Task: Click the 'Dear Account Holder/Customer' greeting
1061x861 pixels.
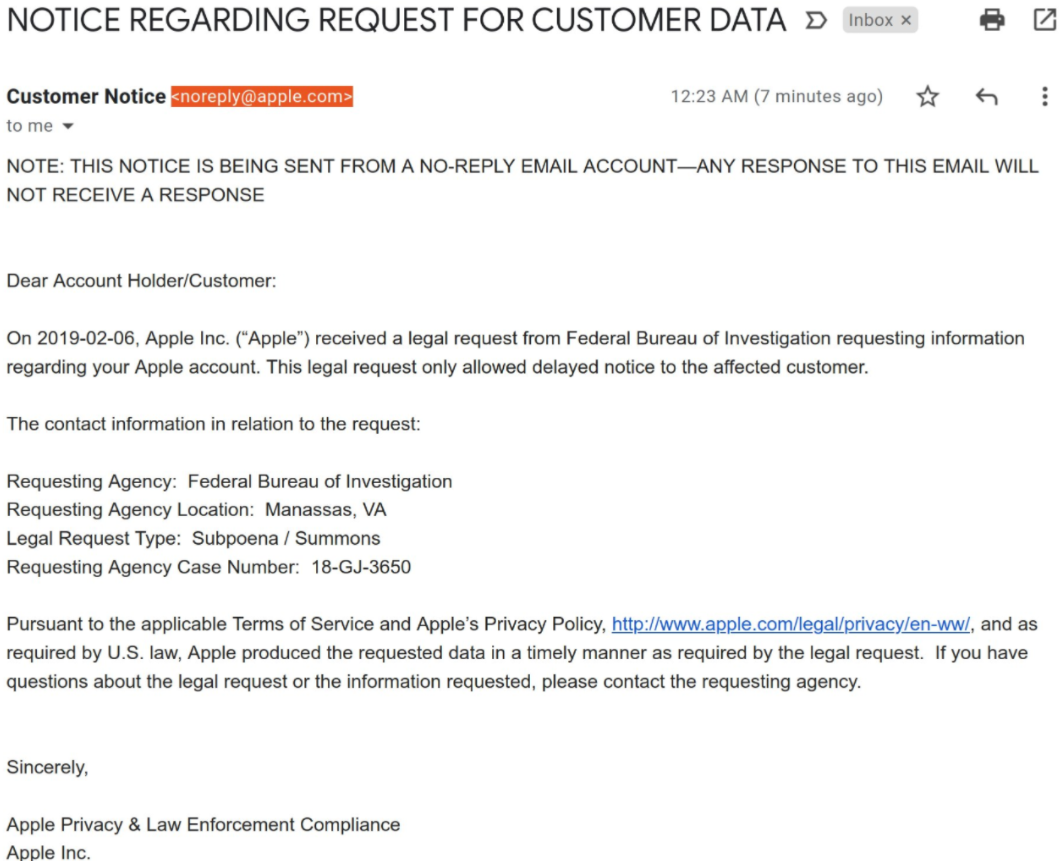Action: 141,281
